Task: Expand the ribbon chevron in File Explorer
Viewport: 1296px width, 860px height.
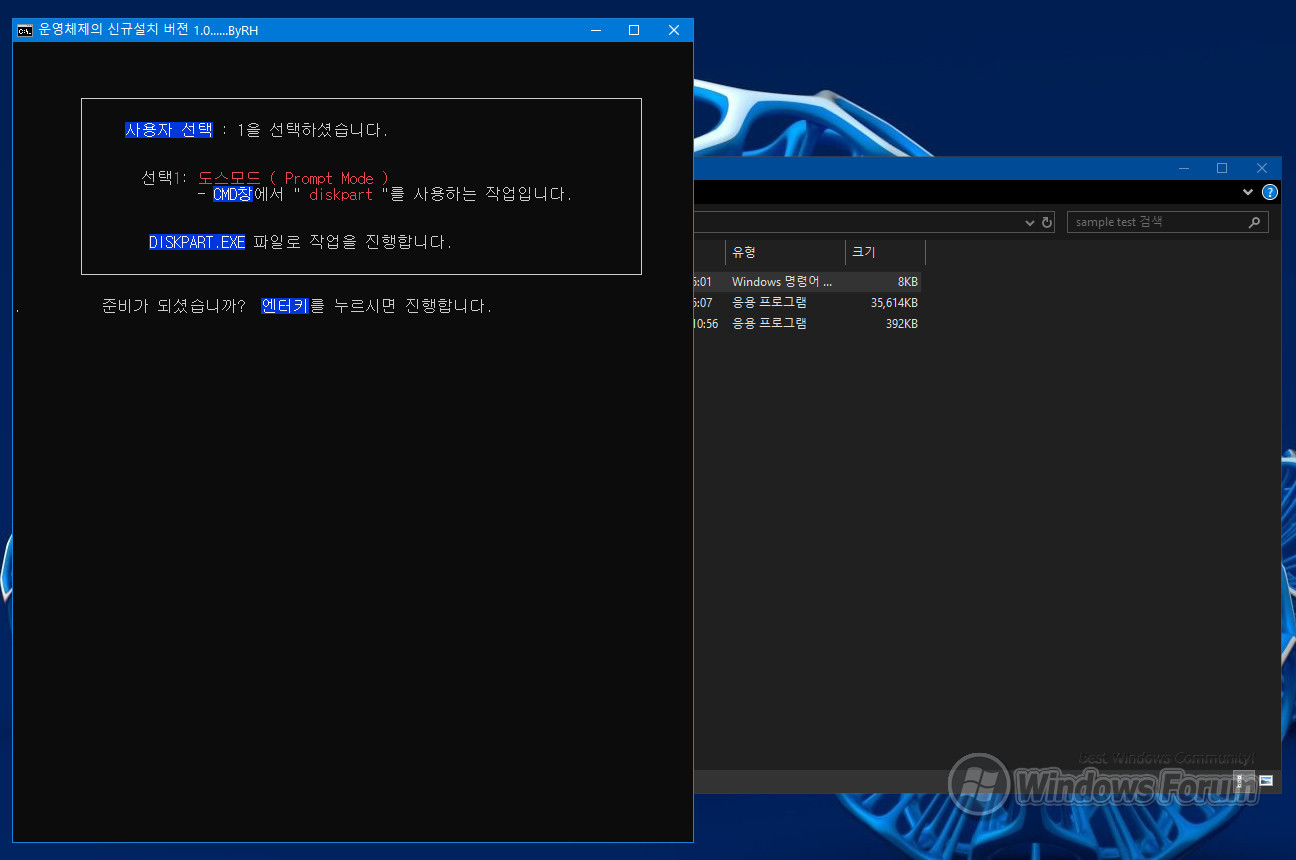Action: [x=1248, y=192]
